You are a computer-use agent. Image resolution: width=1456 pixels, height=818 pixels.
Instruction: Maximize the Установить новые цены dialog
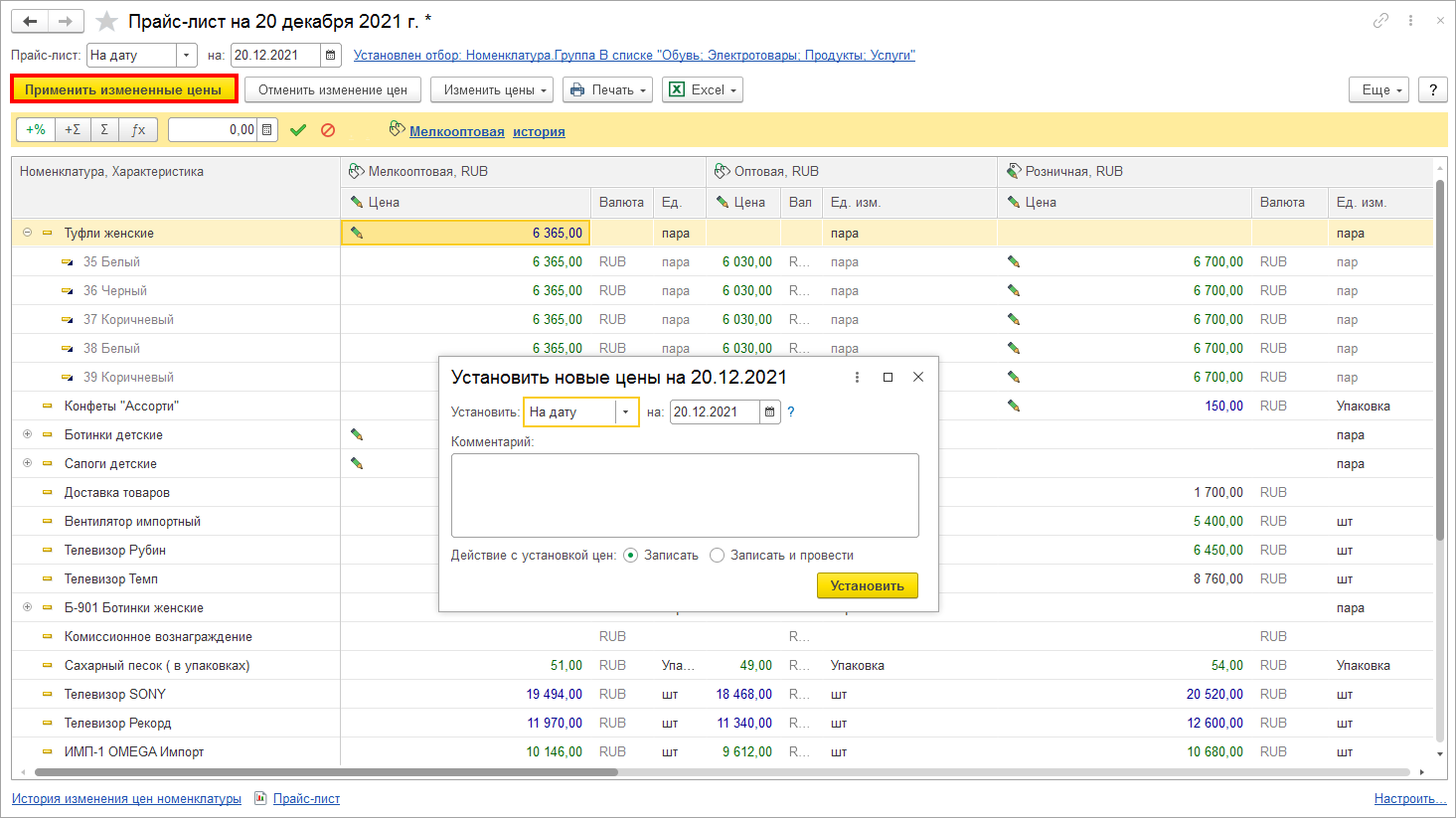point(888,377)
